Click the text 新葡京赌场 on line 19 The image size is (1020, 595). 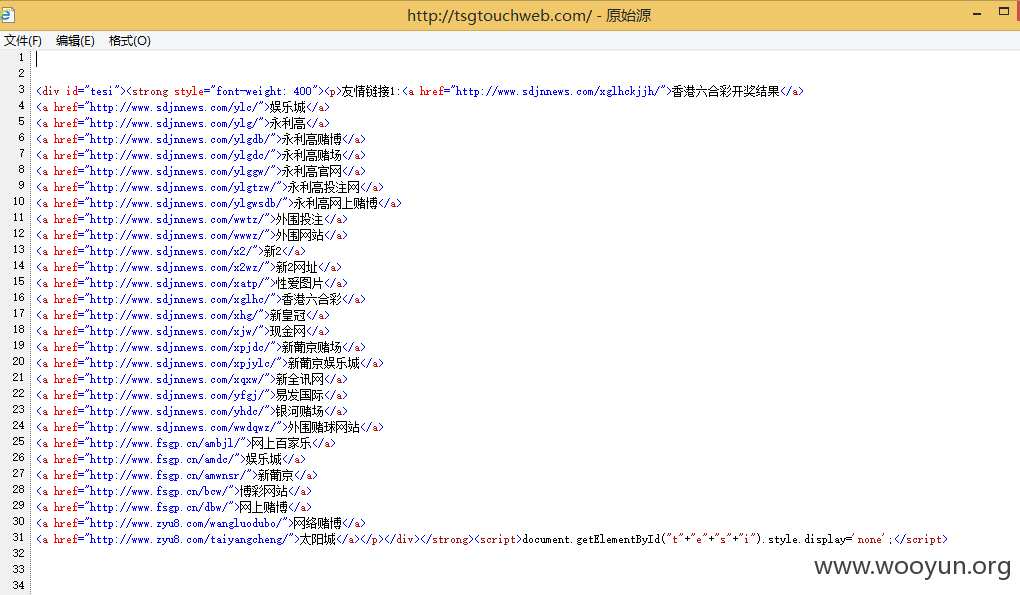[312, 347]
